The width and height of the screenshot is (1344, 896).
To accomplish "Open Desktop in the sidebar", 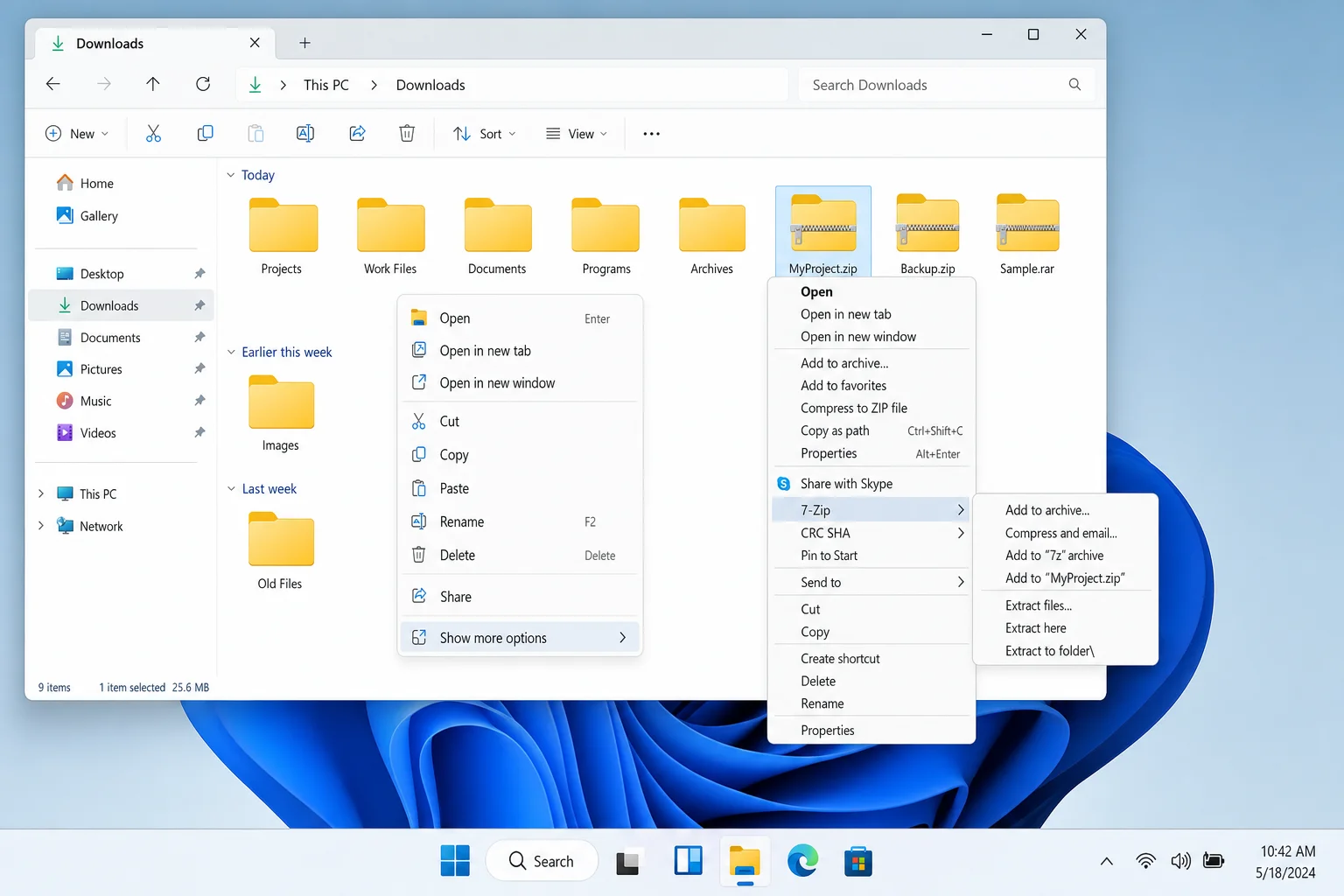I will [122, 274].
